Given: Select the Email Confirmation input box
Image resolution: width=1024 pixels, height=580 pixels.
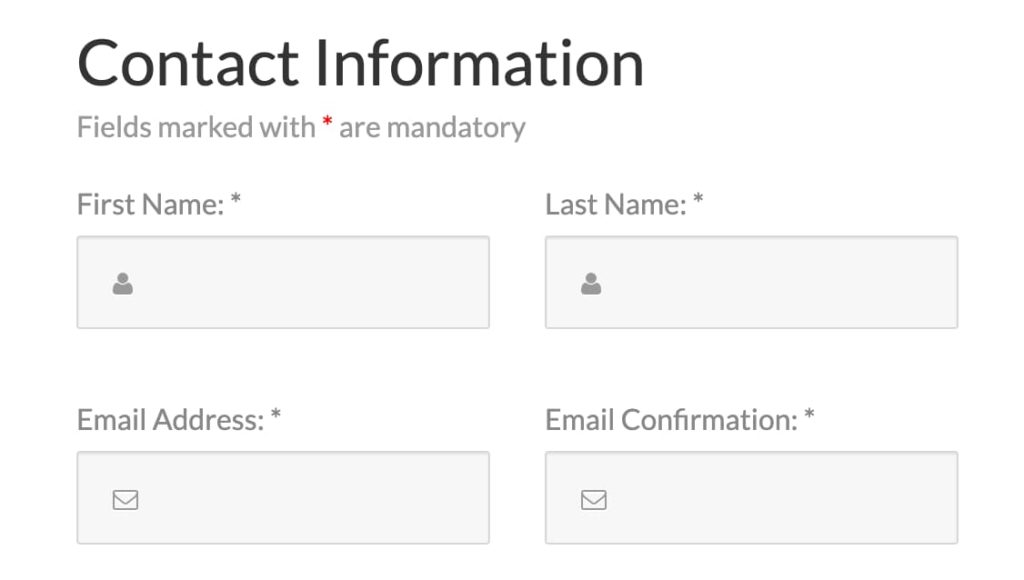Looking at the screenshot, I should coord(770,498).
